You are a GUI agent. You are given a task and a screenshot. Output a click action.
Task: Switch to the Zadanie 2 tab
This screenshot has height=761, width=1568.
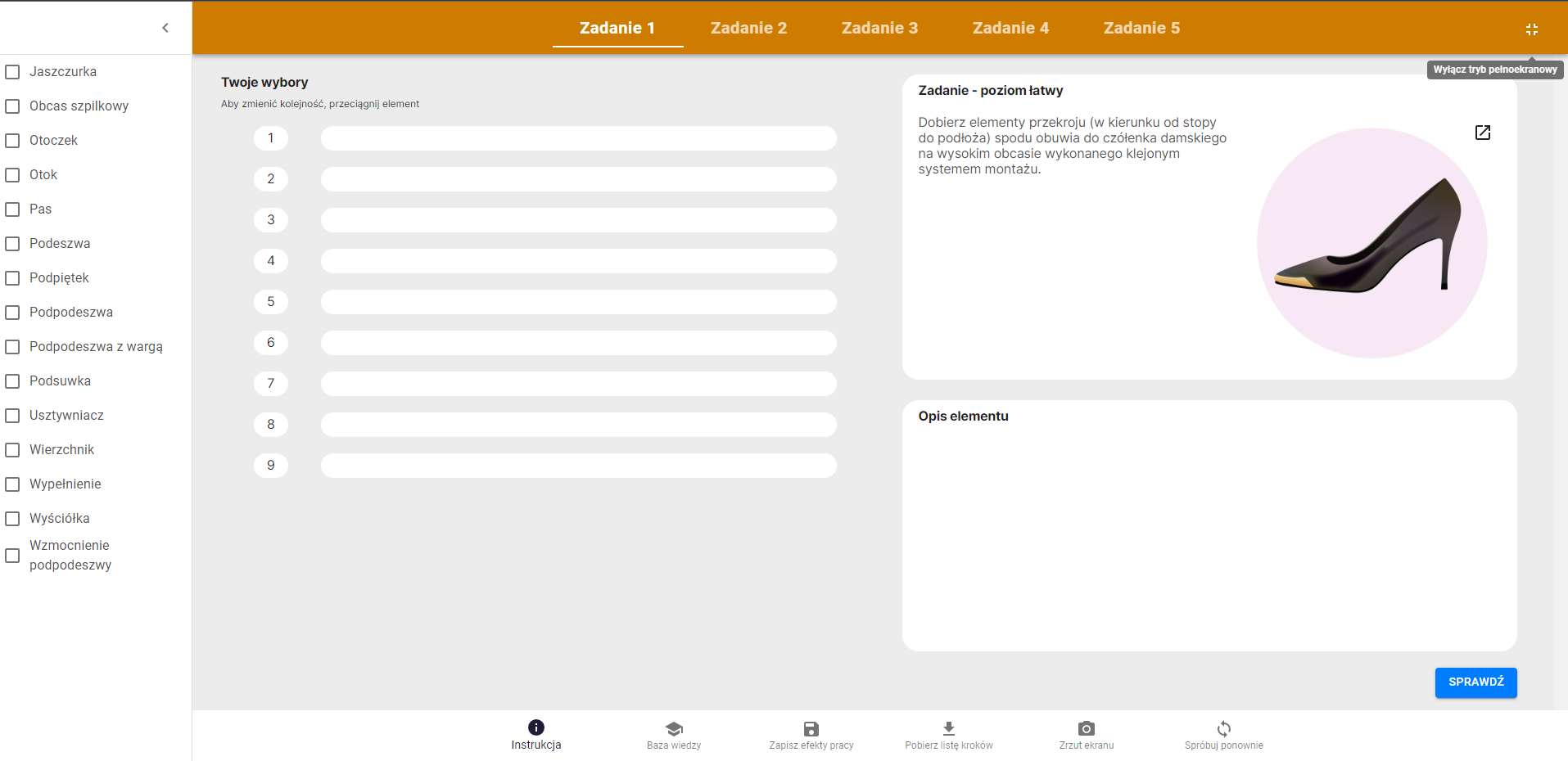(x=748, y=28)
